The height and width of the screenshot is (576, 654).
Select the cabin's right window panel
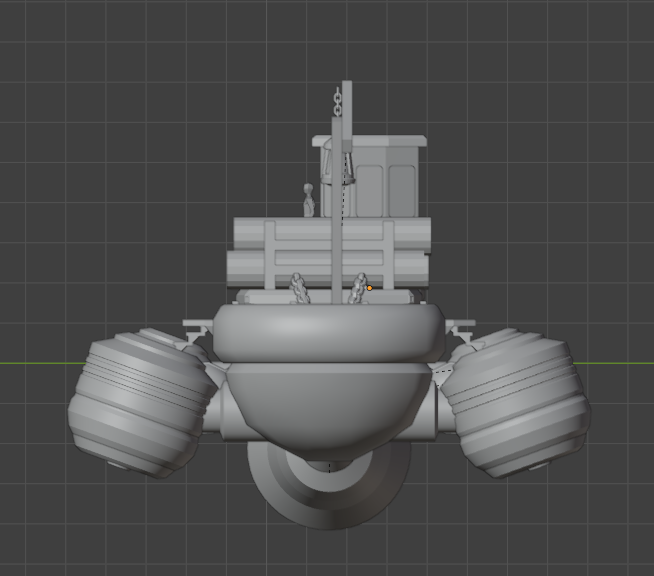(x=402, y=191)
